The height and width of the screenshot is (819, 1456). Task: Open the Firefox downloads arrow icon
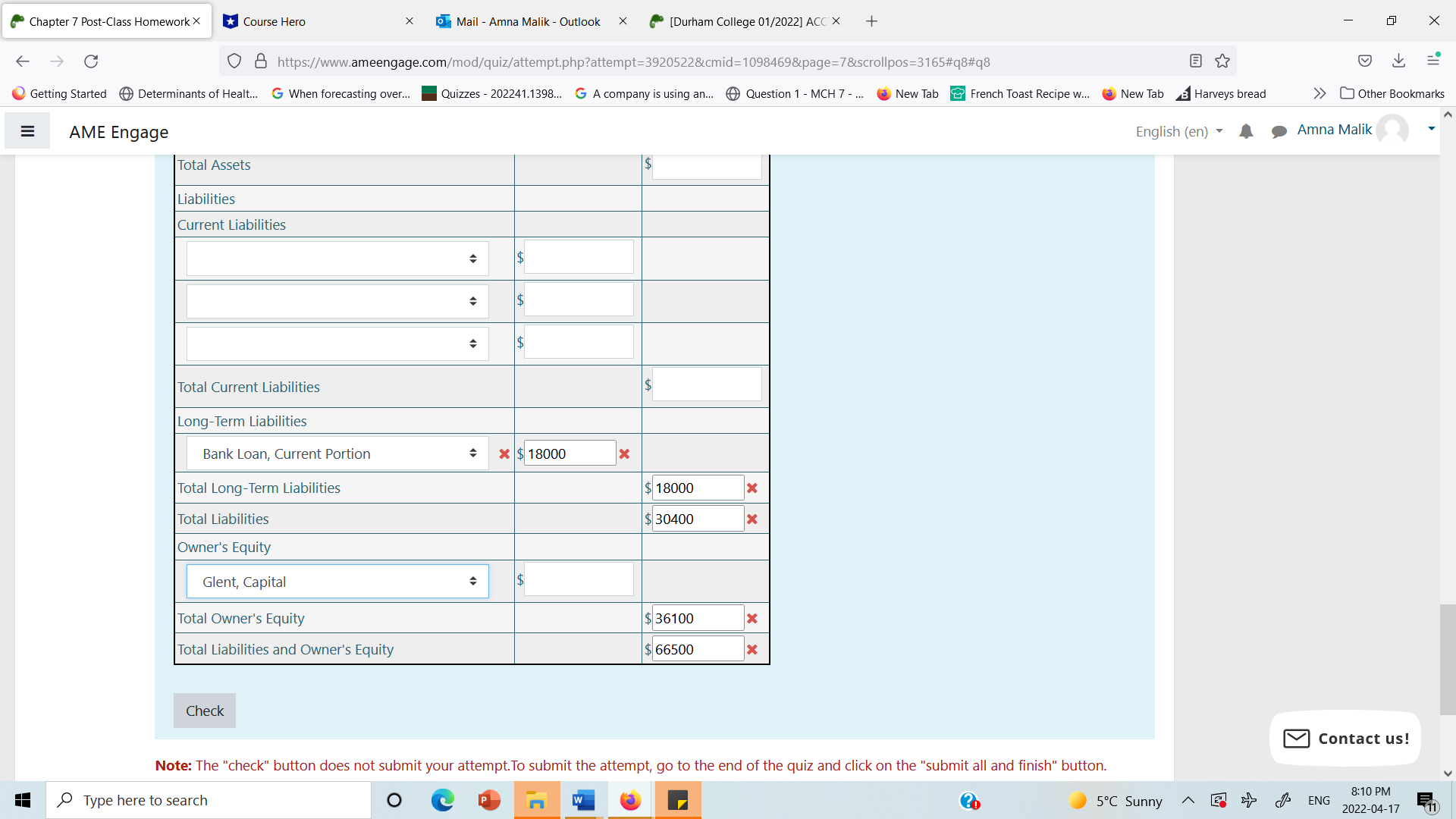[x=1398, y=61]
